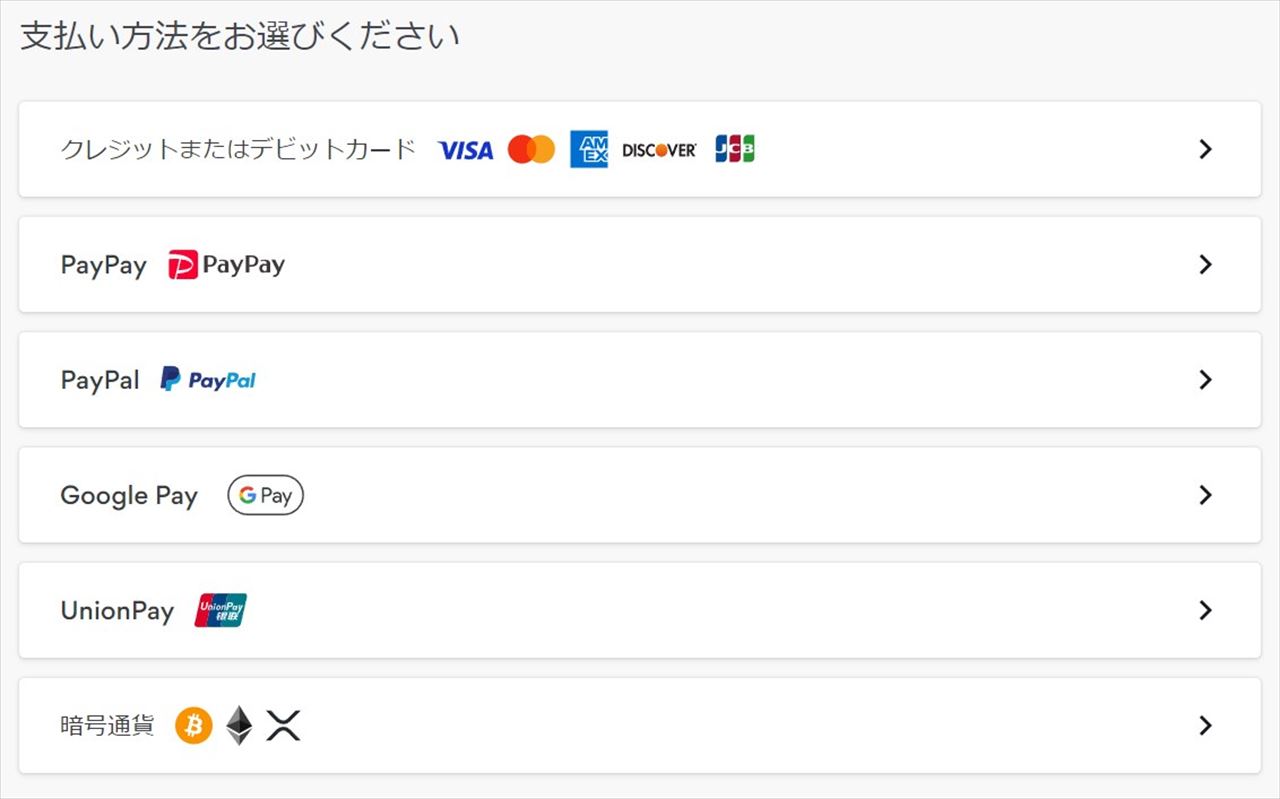
Task: Click the UnionPay card logo
Action: (x=220, y=610)
